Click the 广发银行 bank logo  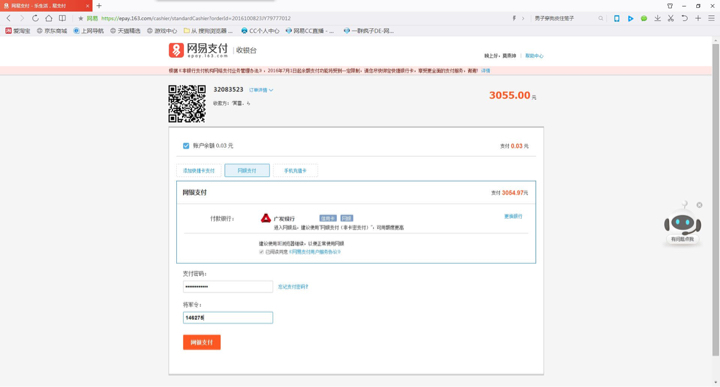[x=266, y=218]
